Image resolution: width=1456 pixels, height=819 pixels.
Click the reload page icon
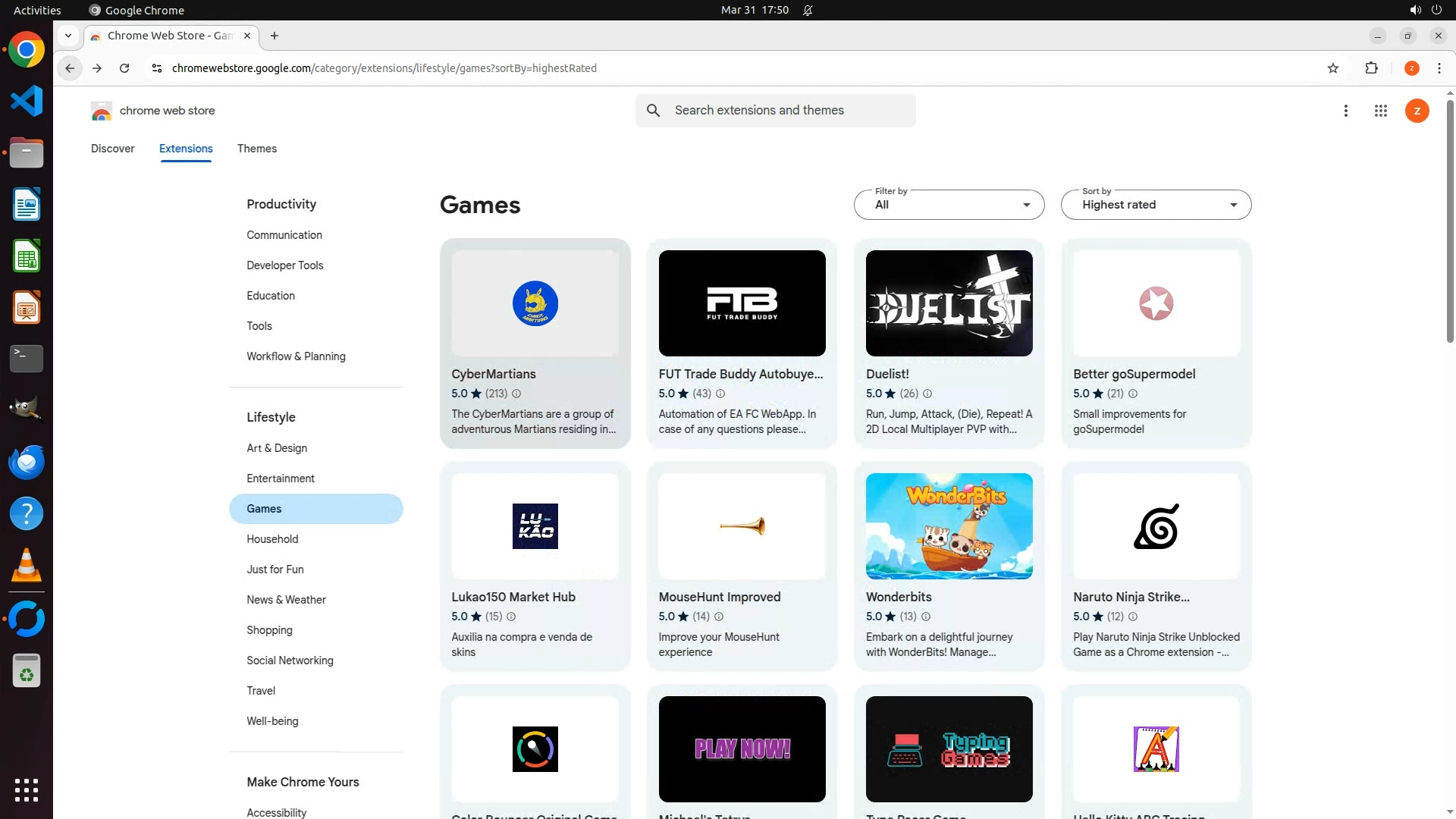coord(124,68)
